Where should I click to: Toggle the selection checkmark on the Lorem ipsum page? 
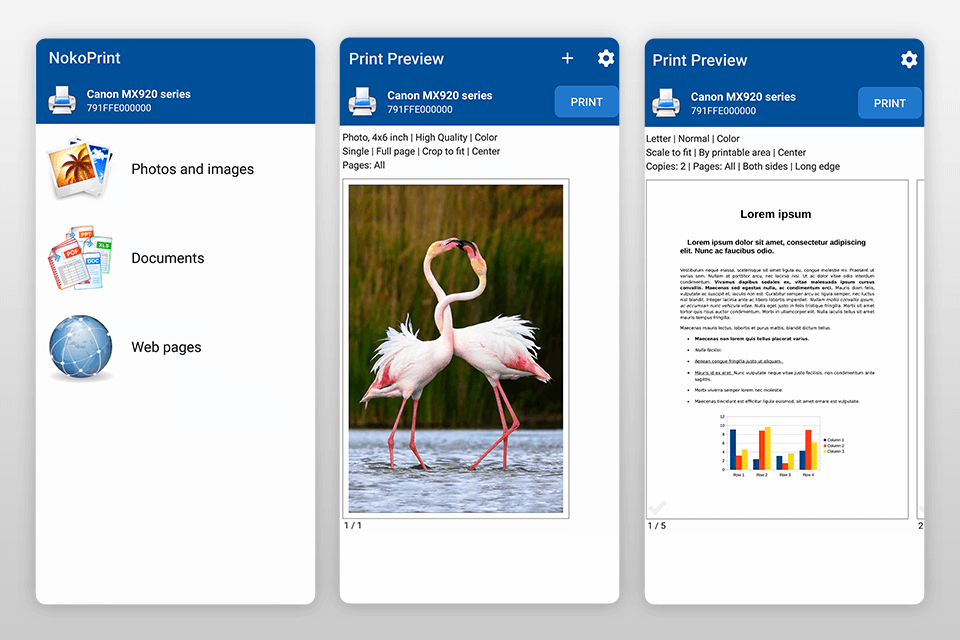coord(657,507)
